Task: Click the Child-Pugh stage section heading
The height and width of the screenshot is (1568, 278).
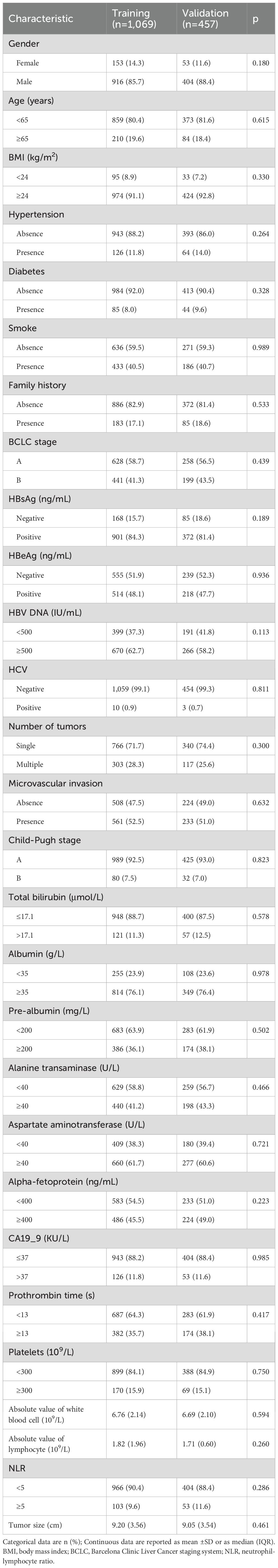Action: 44,840
